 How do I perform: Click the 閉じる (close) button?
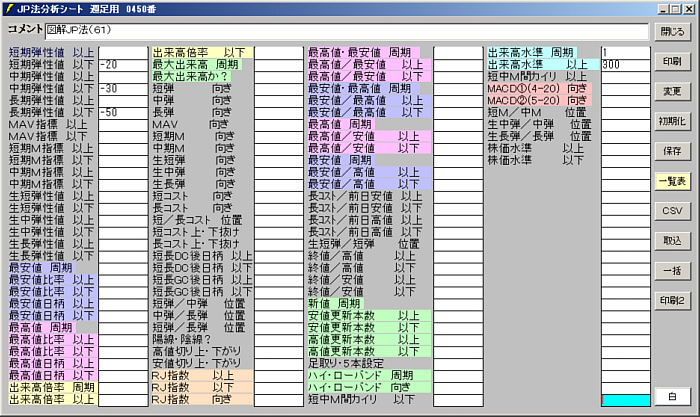pos(673,32)
